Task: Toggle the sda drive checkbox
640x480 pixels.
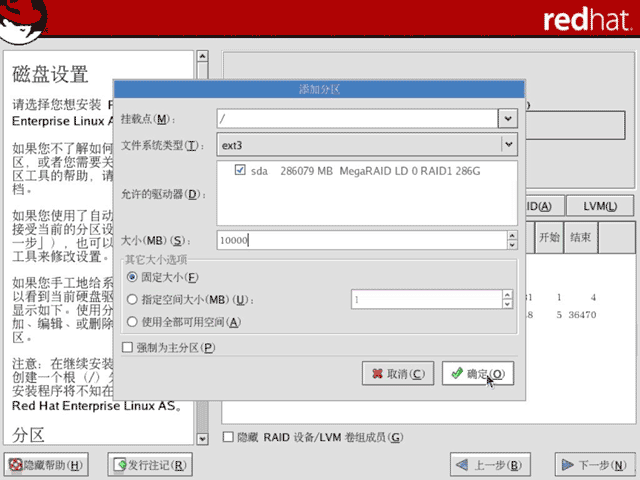Action: point(240,170)
